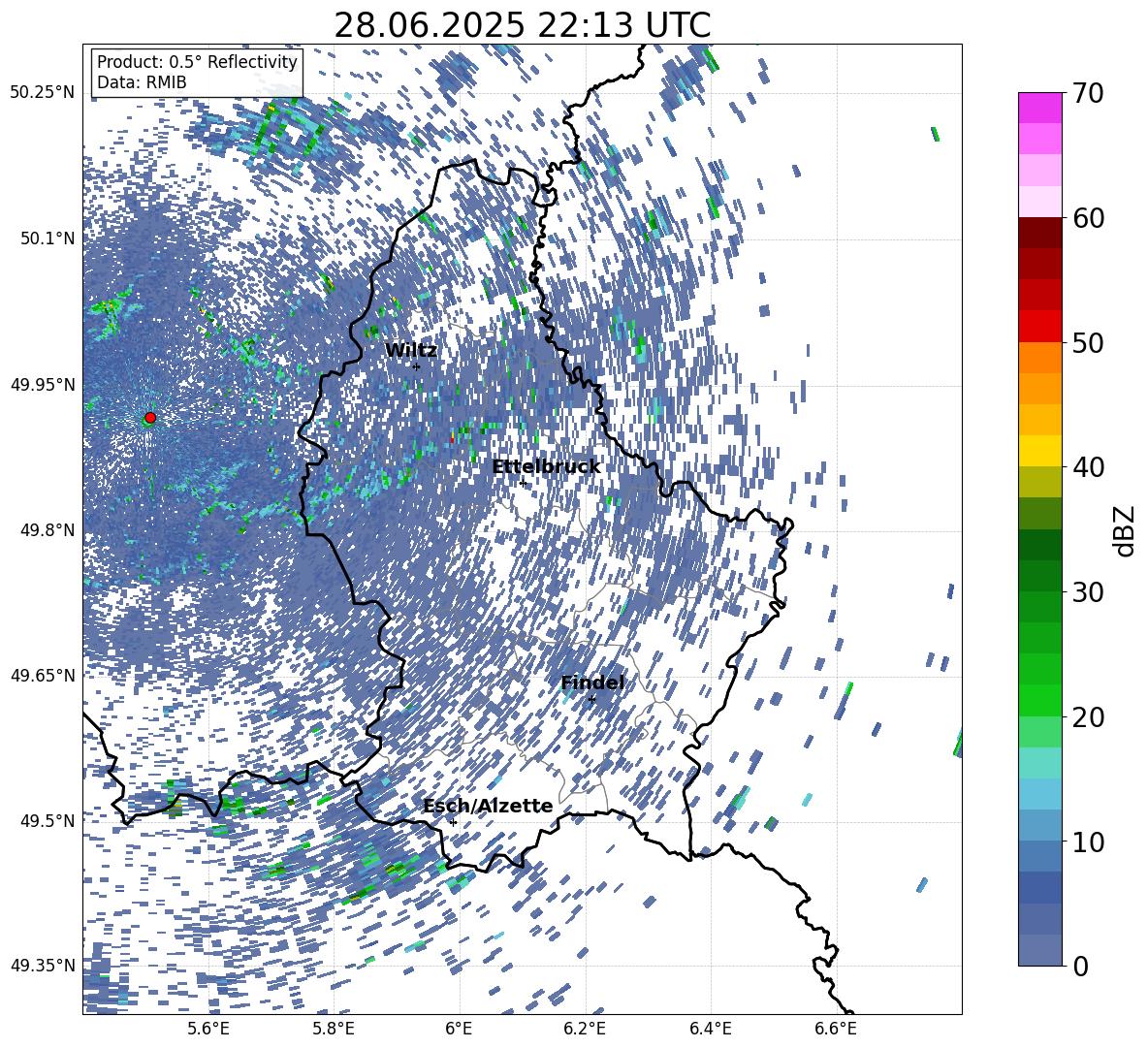Click the cross marker at Findel
Image resolution: width=1148 pixels, height=1048 pixels.
(591, 700)
